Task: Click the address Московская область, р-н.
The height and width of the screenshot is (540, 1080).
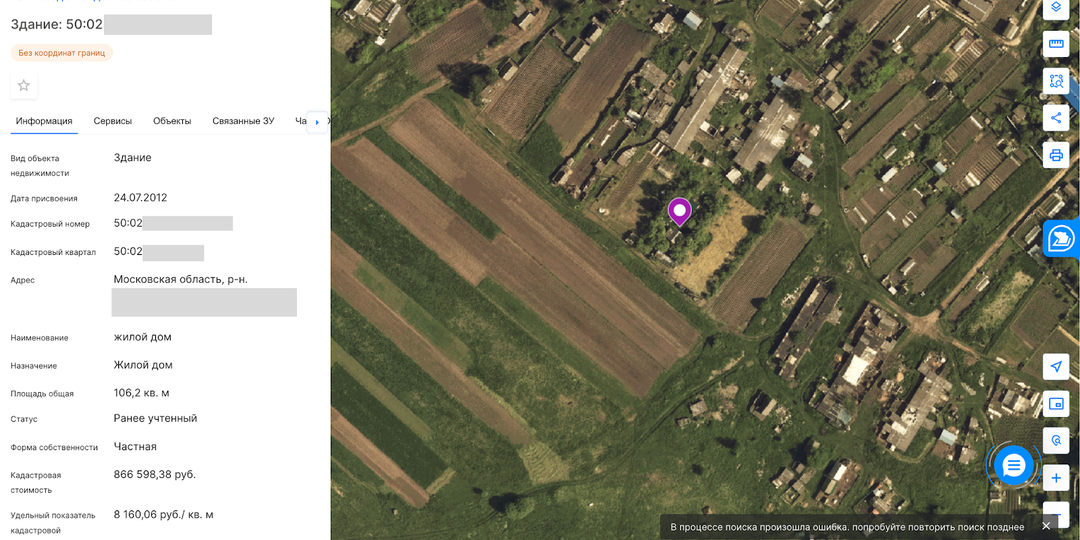Action: pyautogui.click(x=180, y=280)
